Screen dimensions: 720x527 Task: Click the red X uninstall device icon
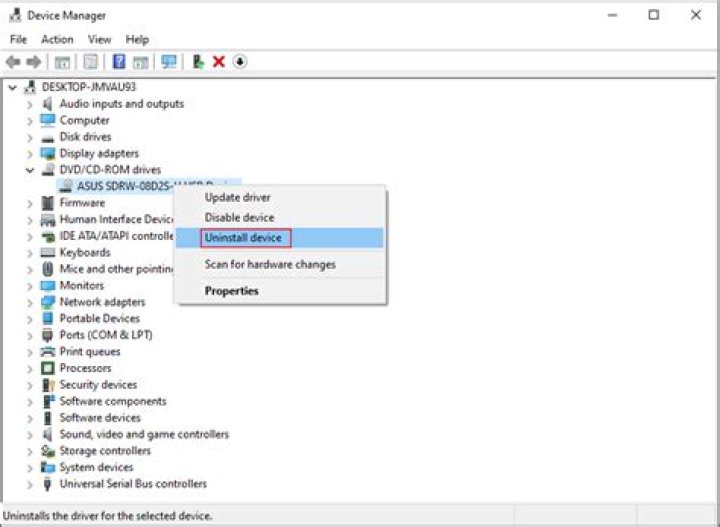219,62
